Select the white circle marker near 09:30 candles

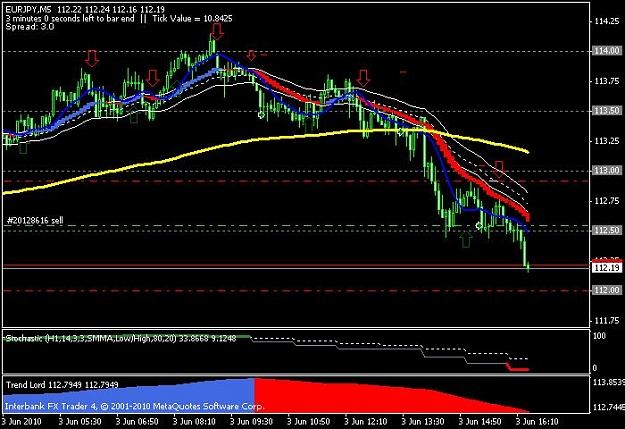click(x=261, y=115)
